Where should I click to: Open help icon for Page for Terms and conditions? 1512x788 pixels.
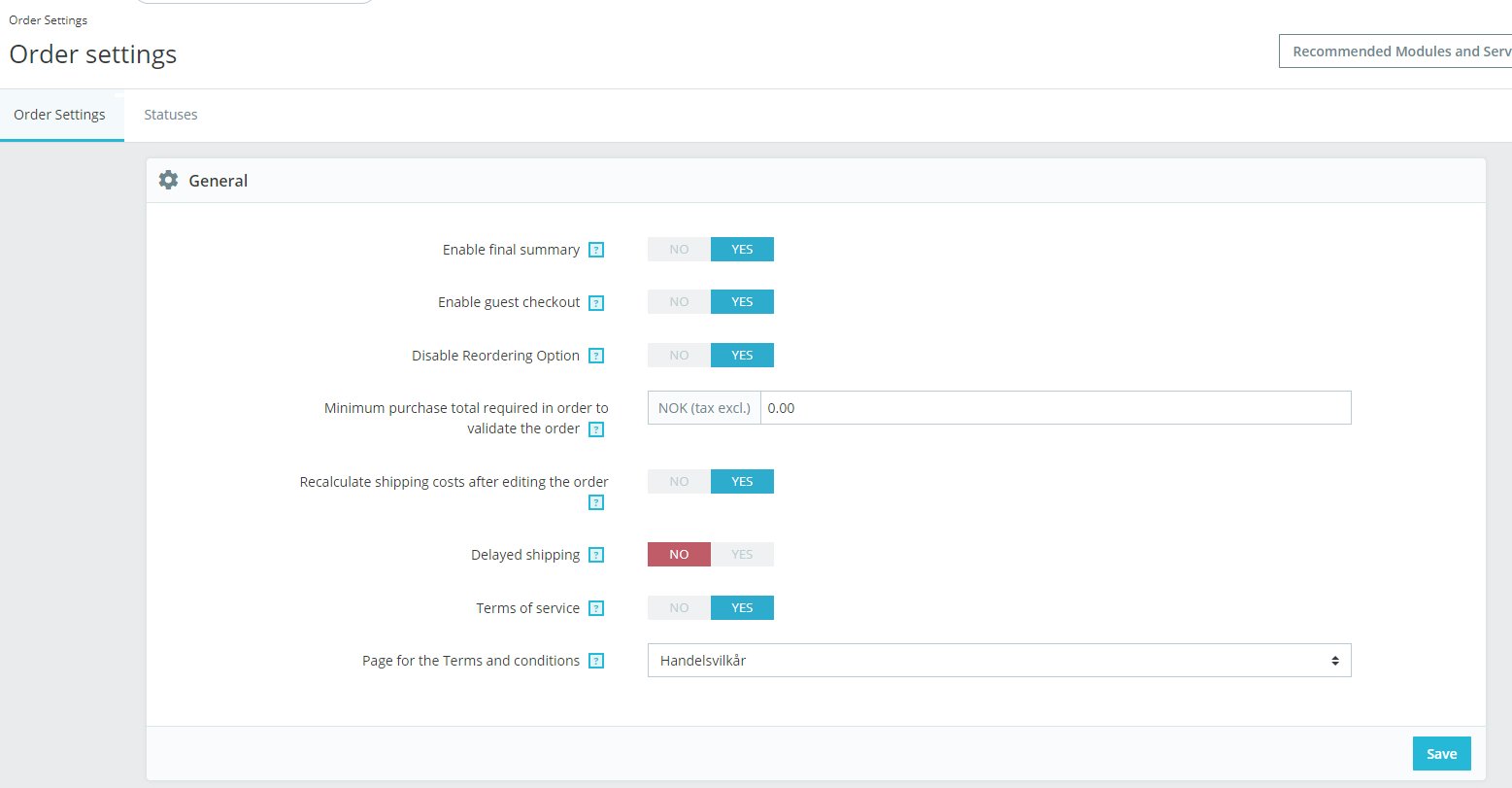[596, 661]
